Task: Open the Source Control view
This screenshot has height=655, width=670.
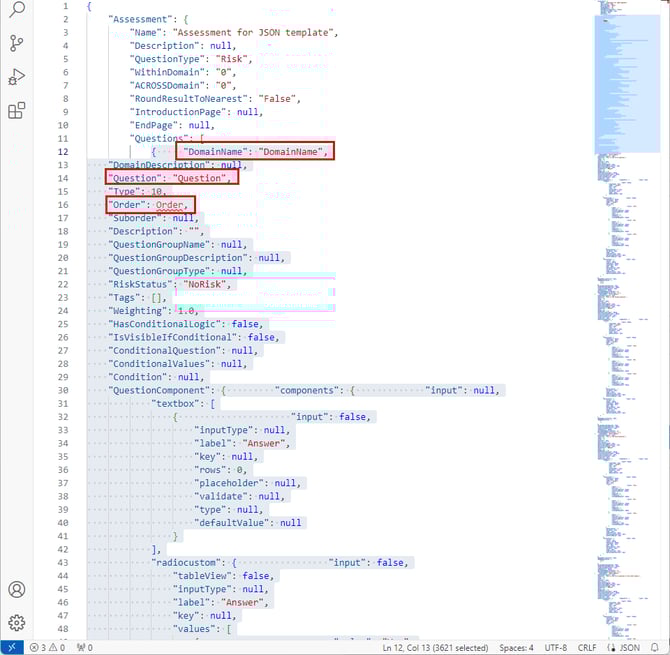Action: (16, 43)
